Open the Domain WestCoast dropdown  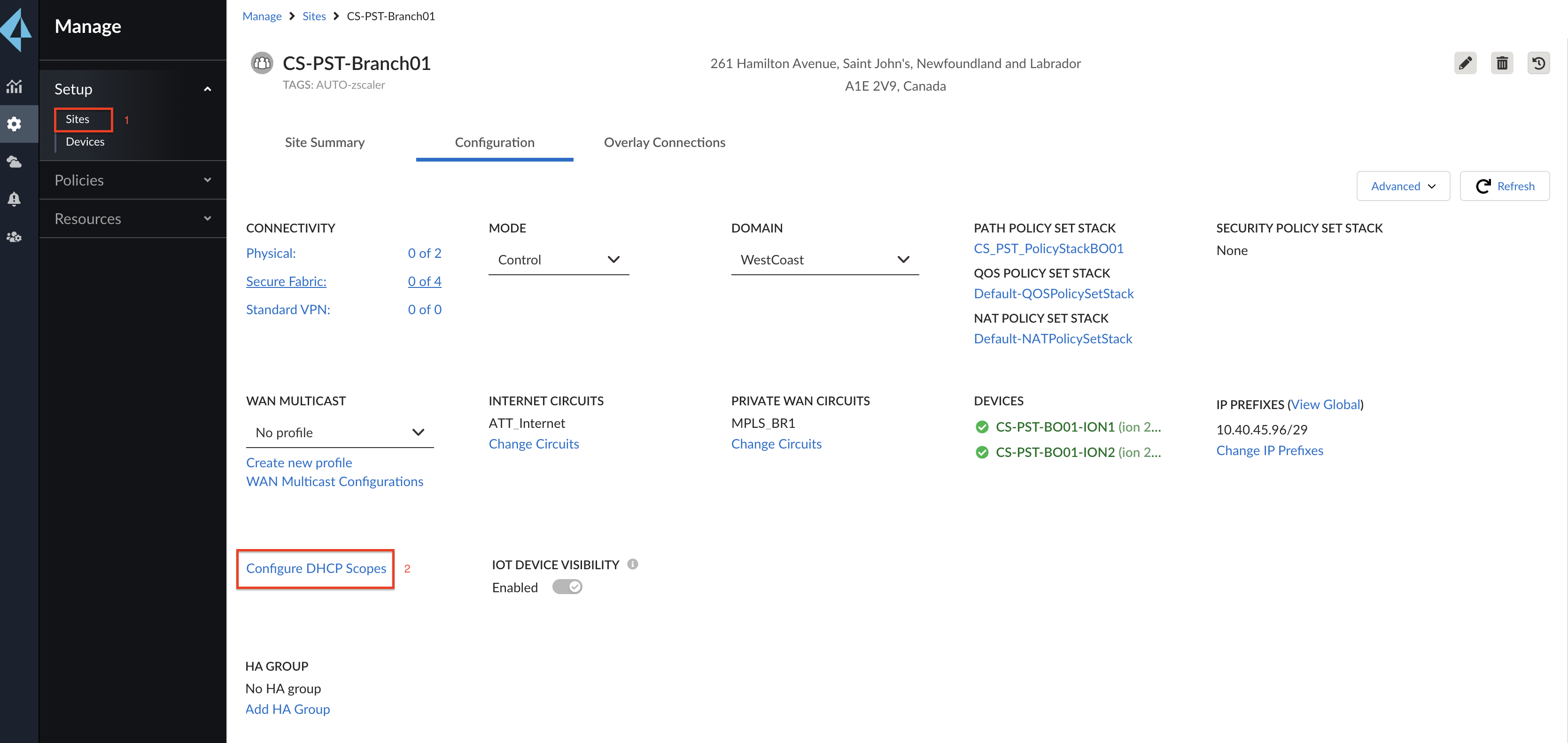click(824, 260)
